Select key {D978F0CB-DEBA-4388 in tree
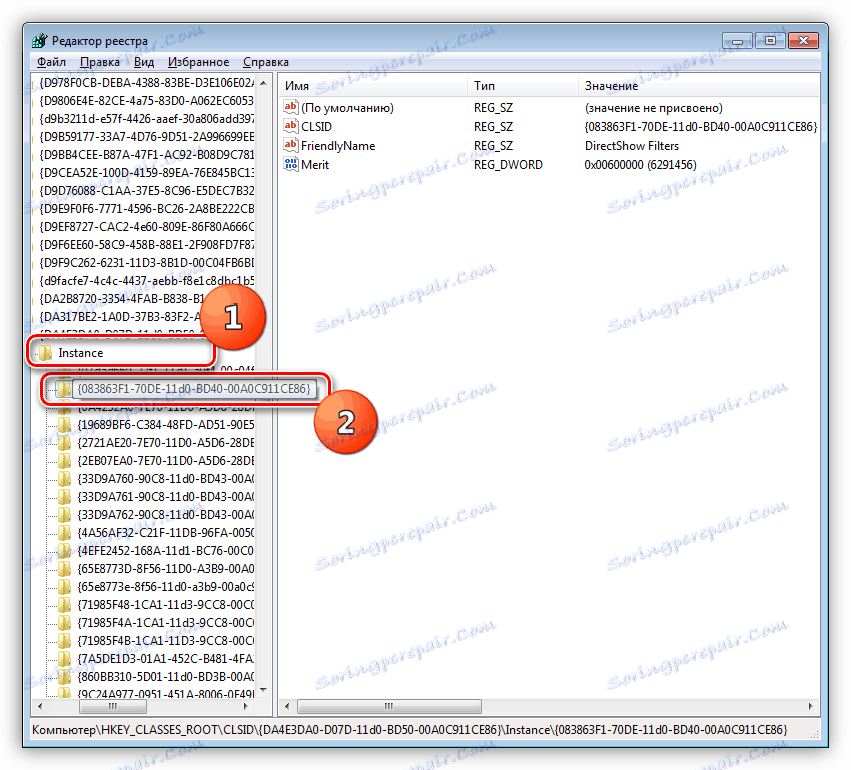The height and width of the screenshot is (770, 851). [x=147, y=83]
